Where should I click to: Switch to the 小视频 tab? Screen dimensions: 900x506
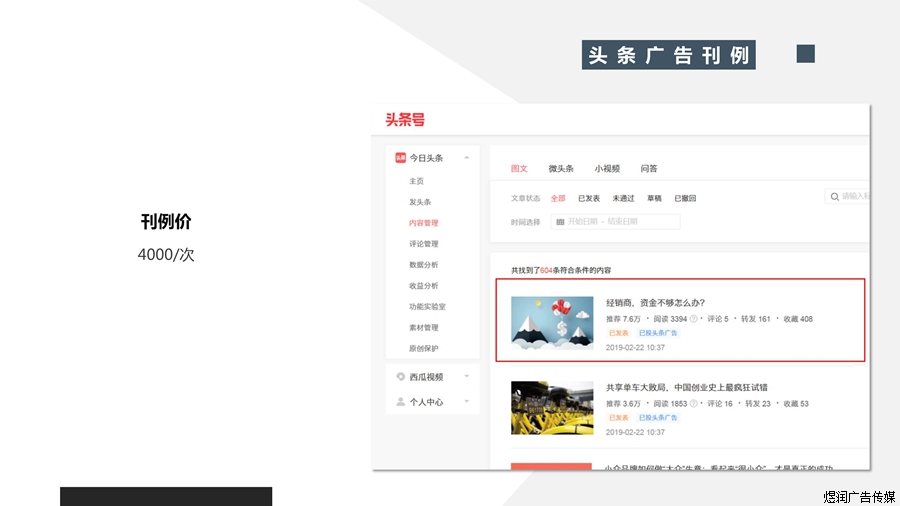(607, 169)
